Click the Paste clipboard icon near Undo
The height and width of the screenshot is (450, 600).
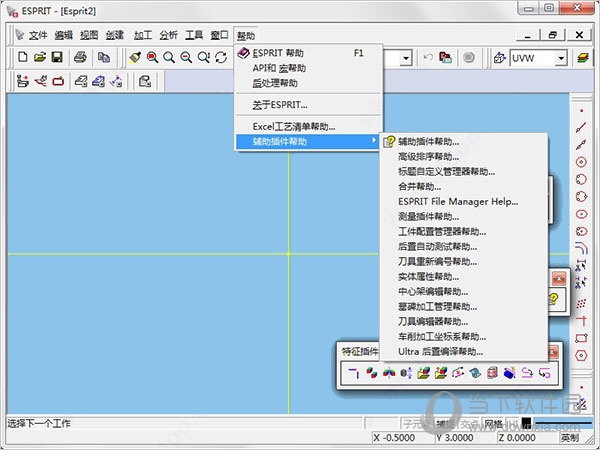tap(445, 58)
